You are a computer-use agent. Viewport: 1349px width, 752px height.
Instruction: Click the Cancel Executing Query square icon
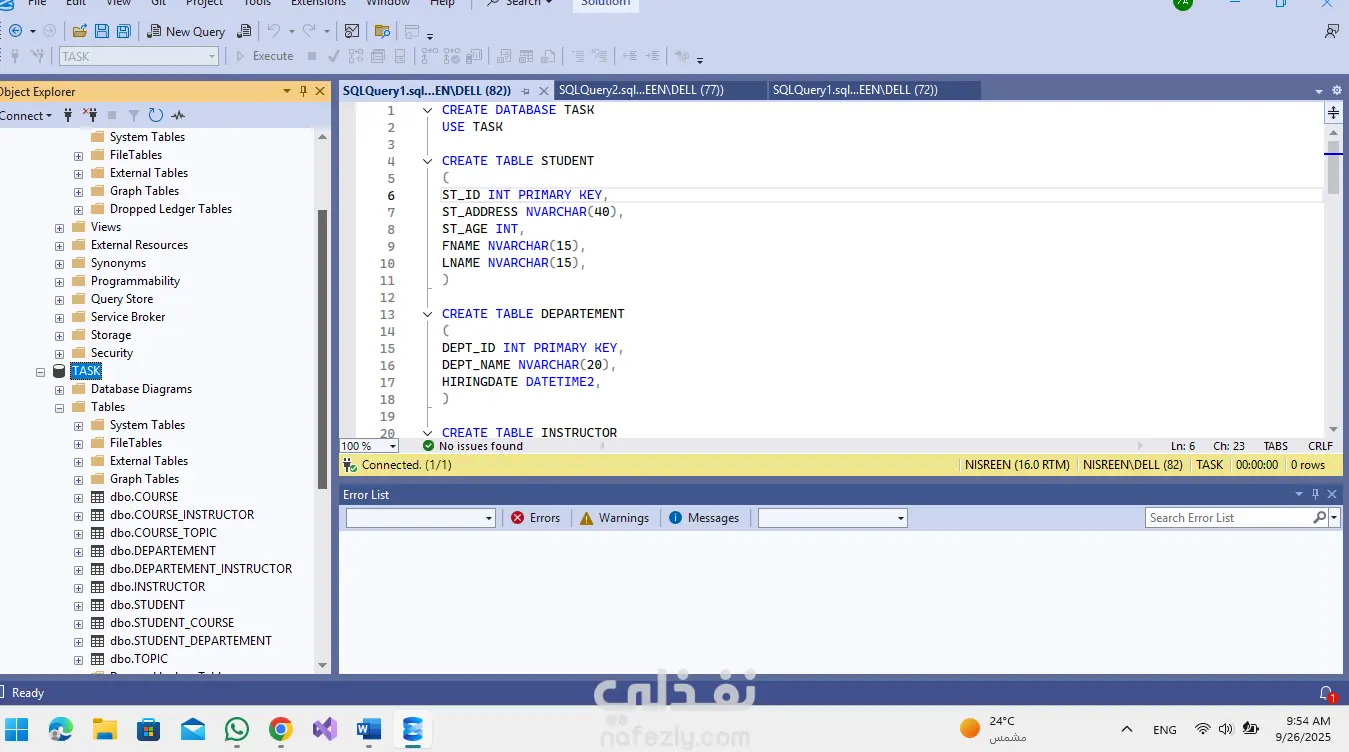[312, 56]
